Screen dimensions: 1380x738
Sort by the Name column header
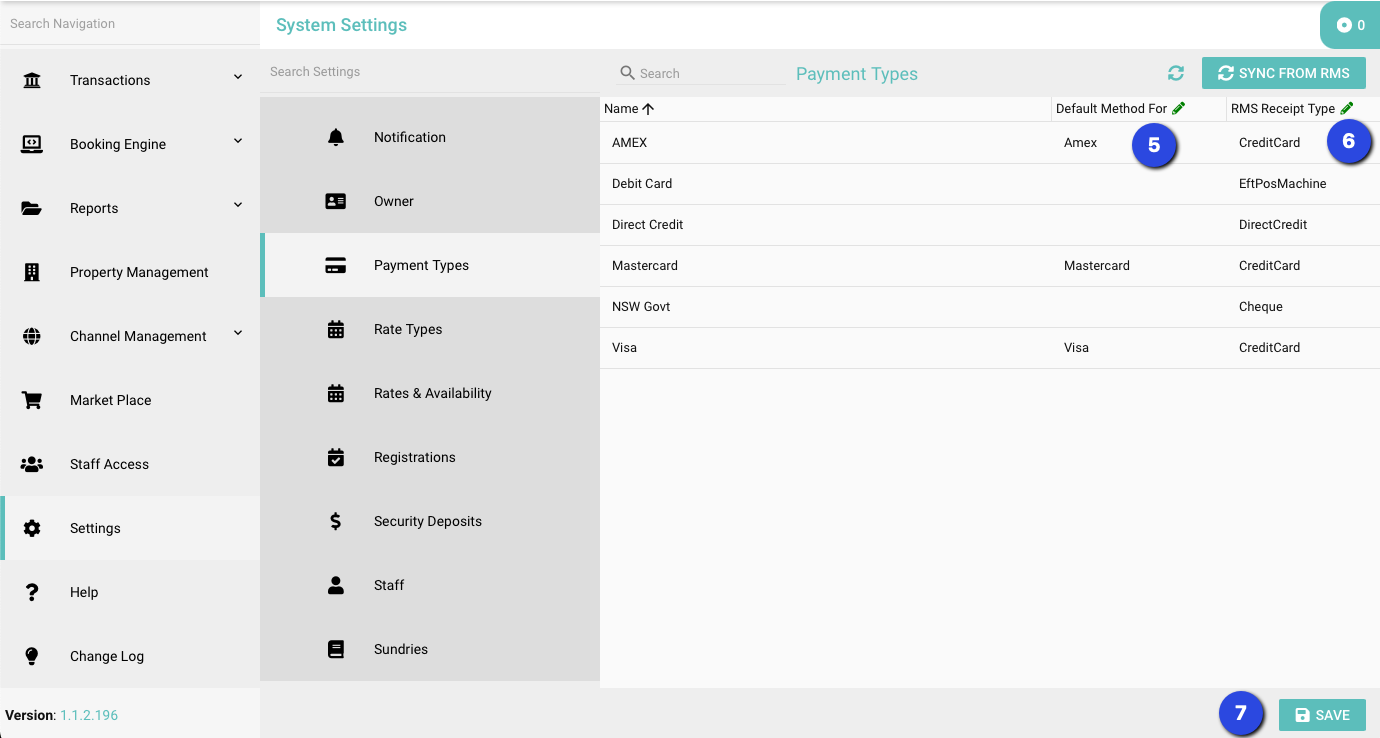(x=621, y=109)
